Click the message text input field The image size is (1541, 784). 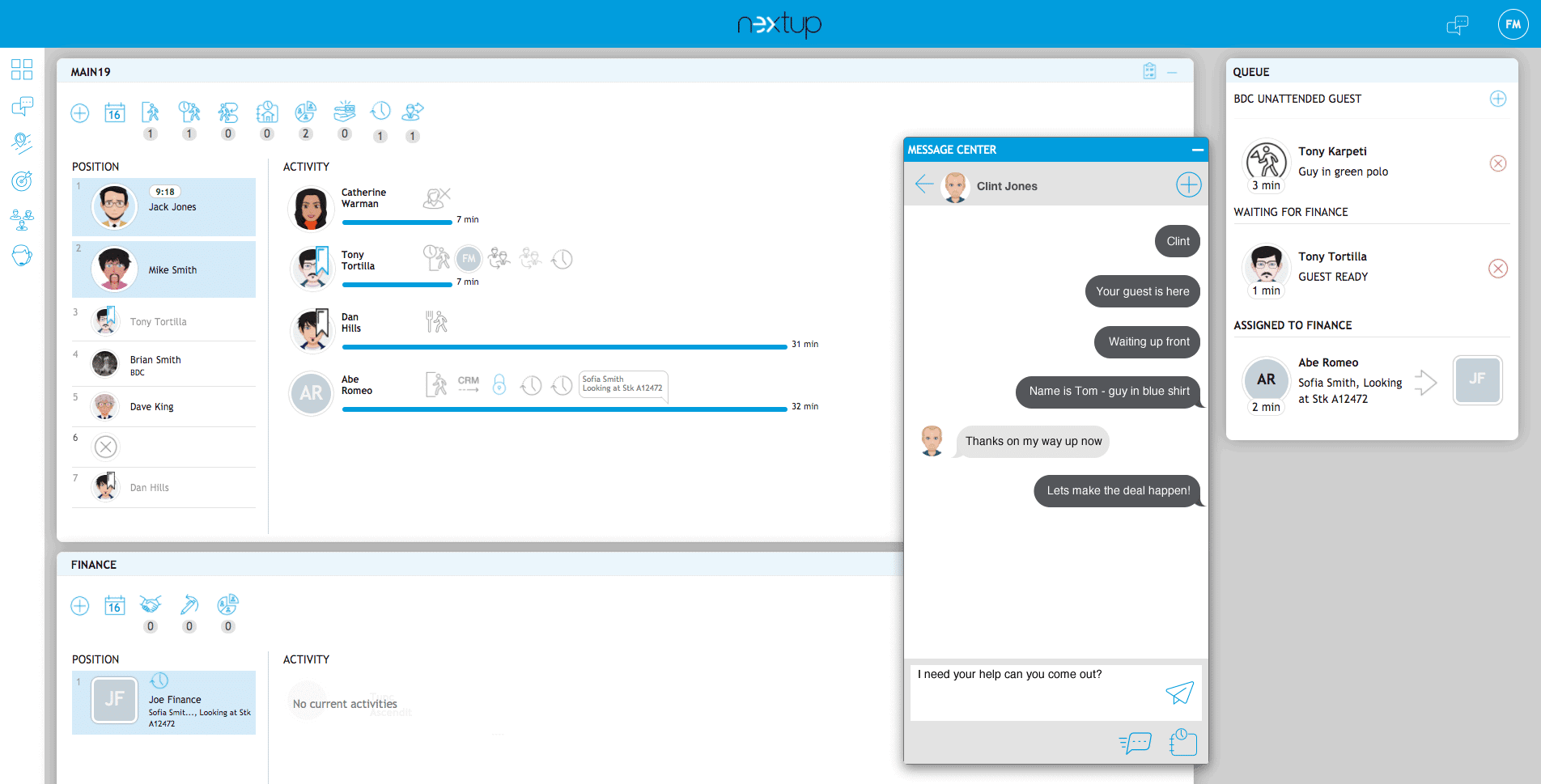pyautogui.click(x=1036, y=690)
